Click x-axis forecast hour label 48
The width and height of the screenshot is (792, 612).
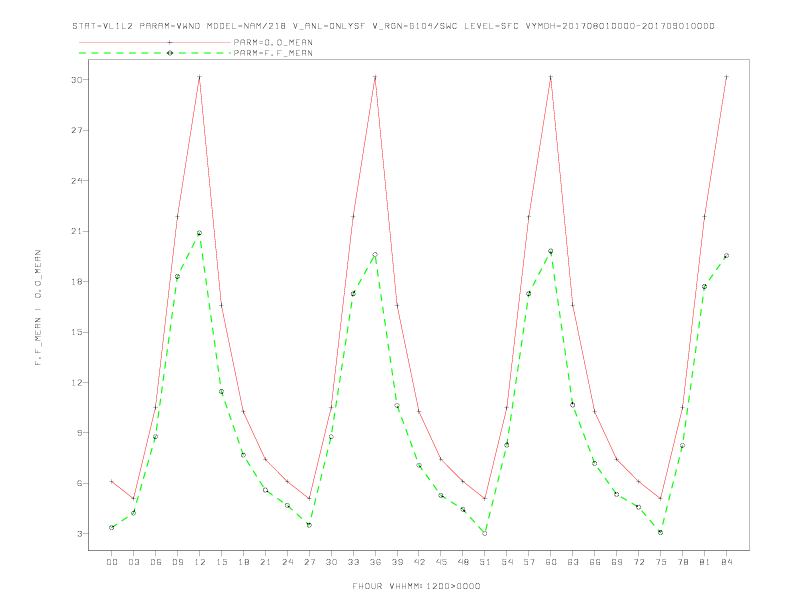point(463,562)
